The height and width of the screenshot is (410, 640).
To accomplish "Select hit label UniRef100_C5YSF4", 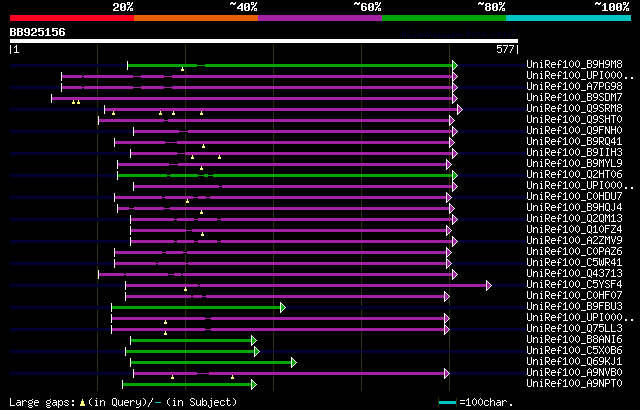I will click(574, 284).
